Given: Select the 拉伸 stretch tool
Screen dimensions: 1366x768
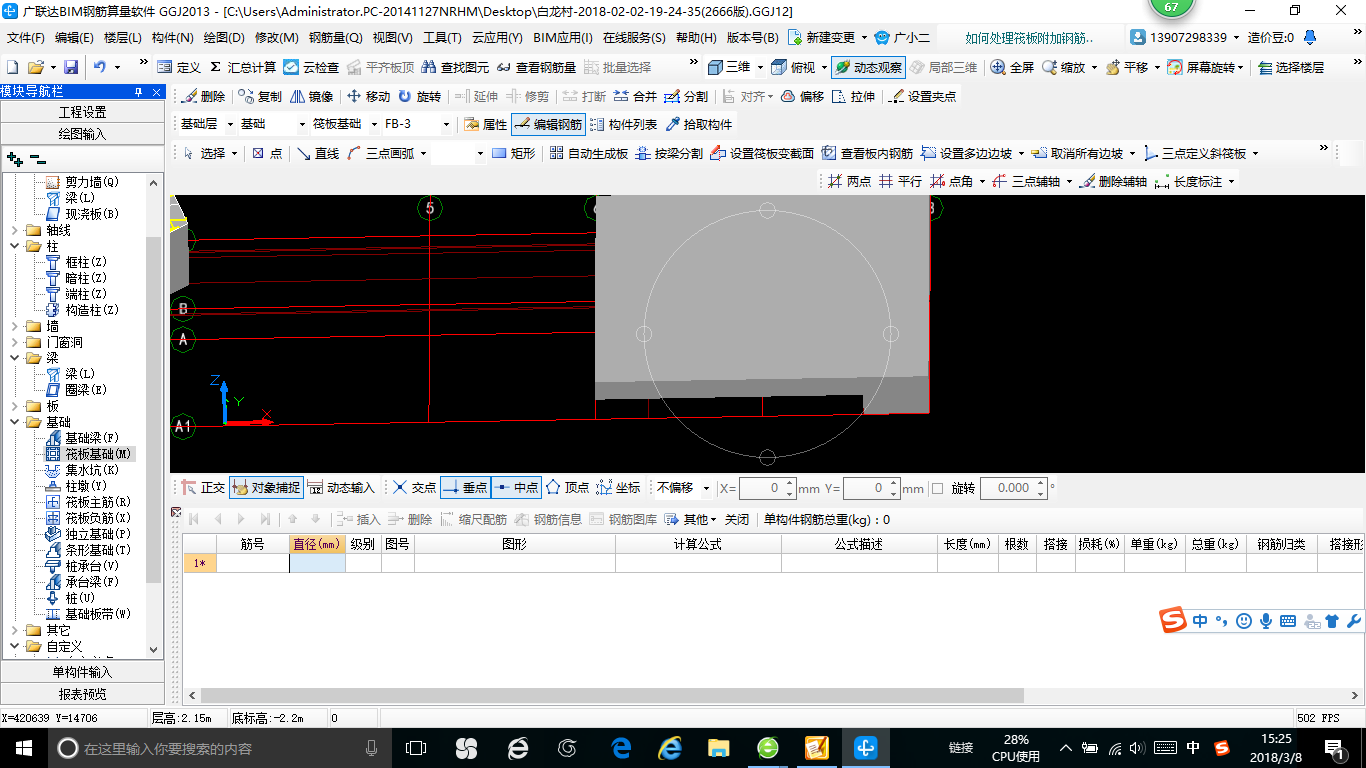Looking at the screenshot, I should tap(853, 97).
